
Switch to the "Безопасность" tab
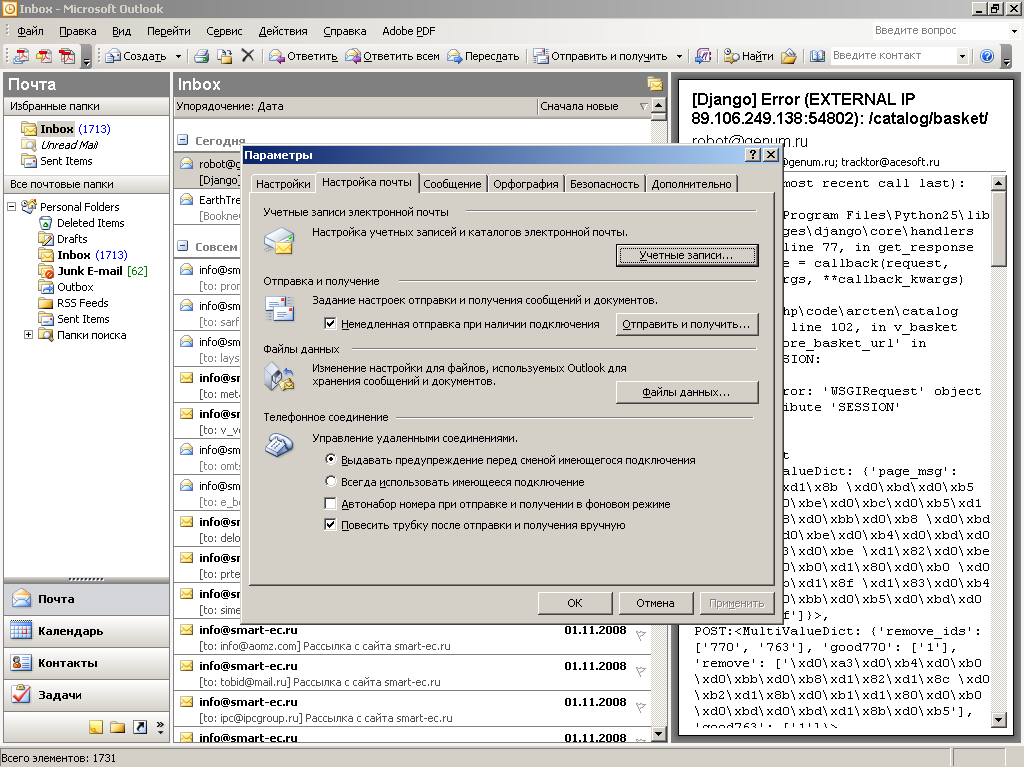point(604,184)
